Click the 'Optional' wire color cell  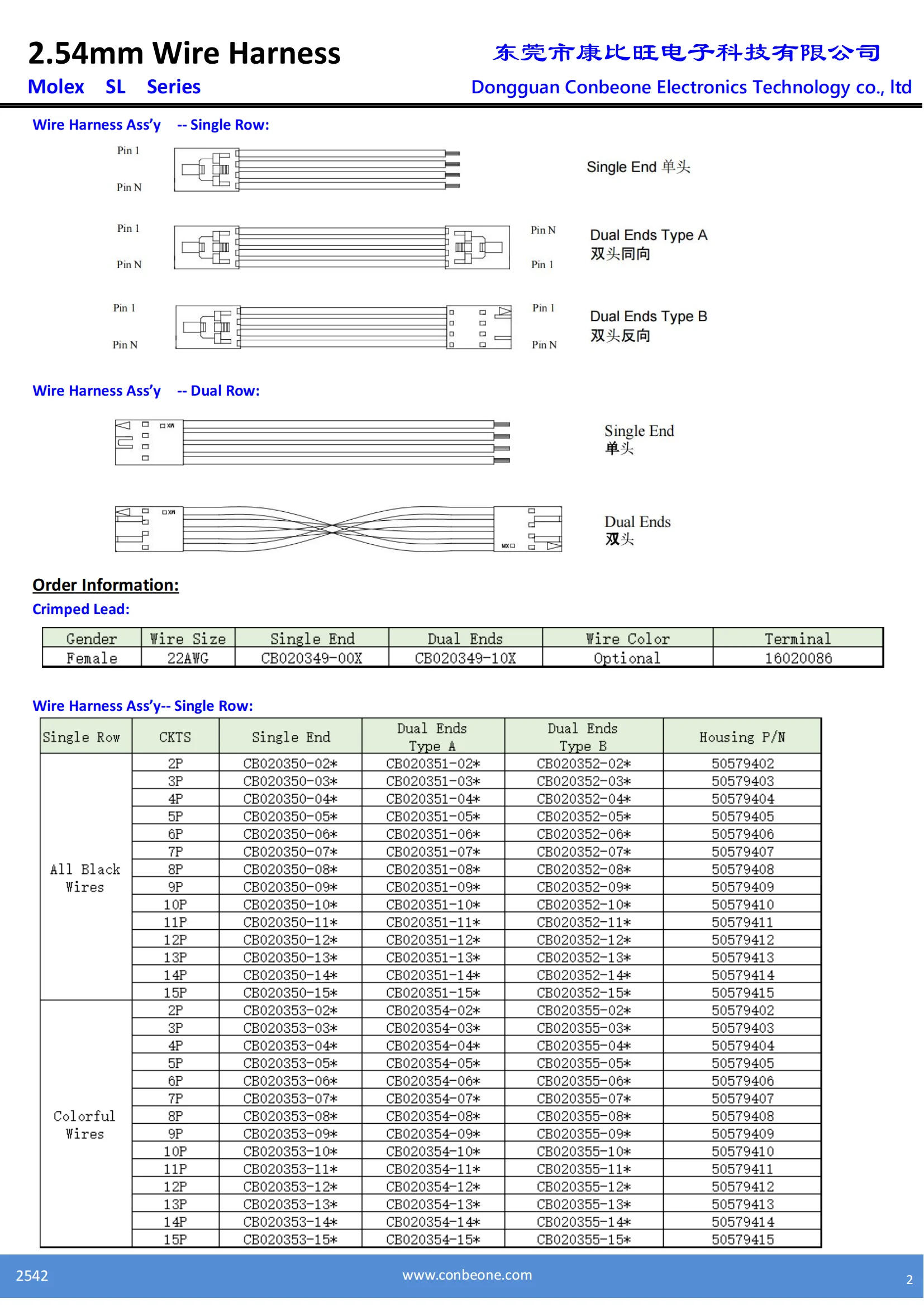point(627,659)
